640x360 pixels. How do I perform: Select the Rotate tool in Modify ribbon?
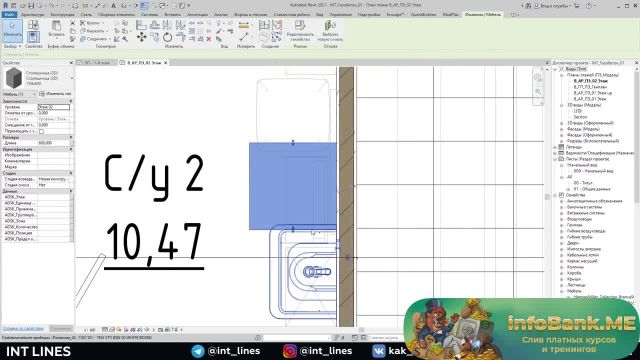(x=167, y=37)
